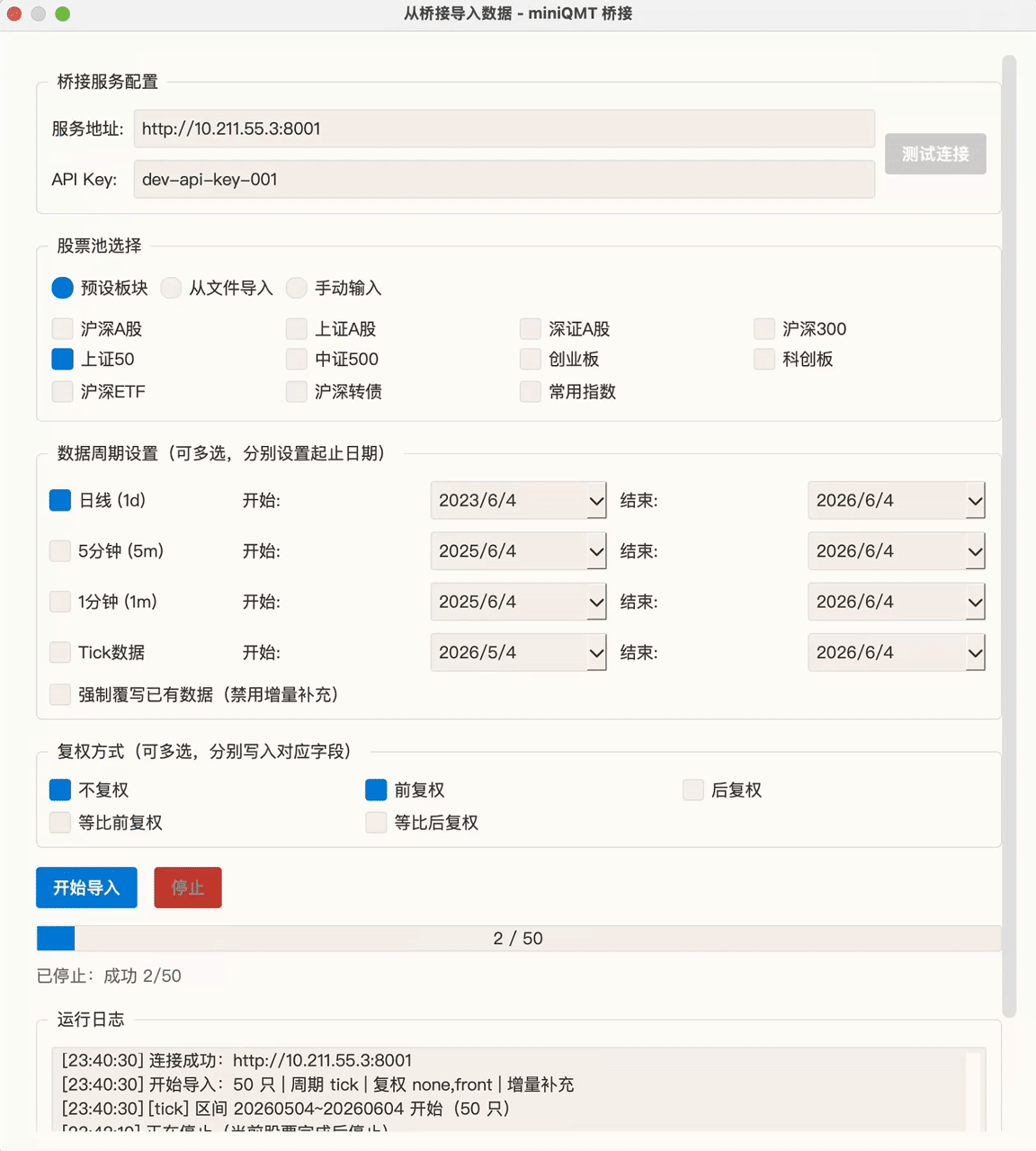Image resolution: width=1036 pixels, height=1151 pixels.
Task: Click the [tick] 区间 log line
Action: (286, 1109)
